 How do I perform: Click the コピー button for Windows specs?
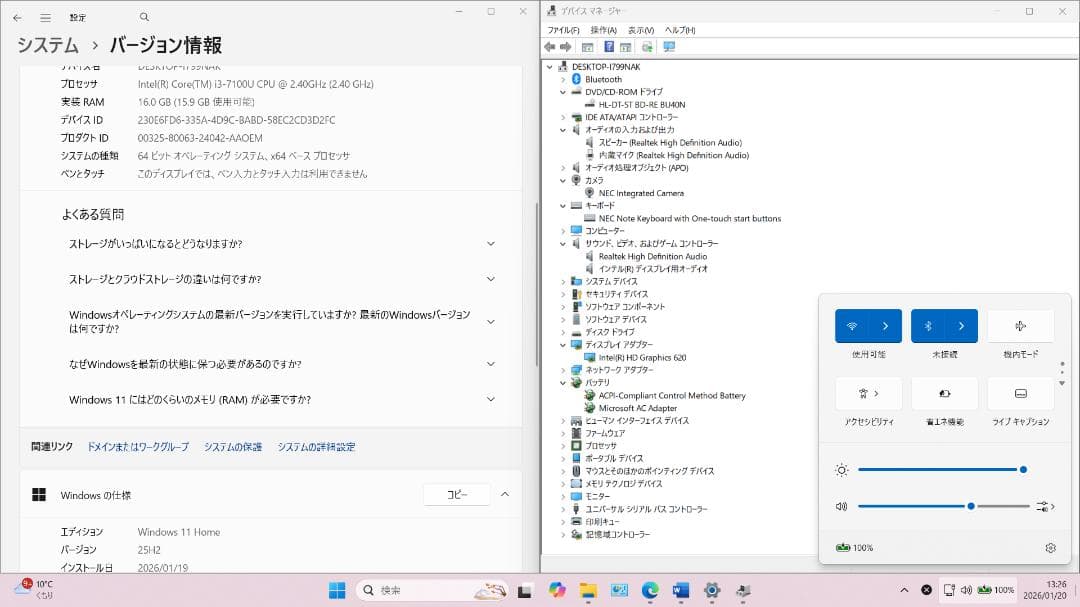pyautogui.click(x=456, y=494)
